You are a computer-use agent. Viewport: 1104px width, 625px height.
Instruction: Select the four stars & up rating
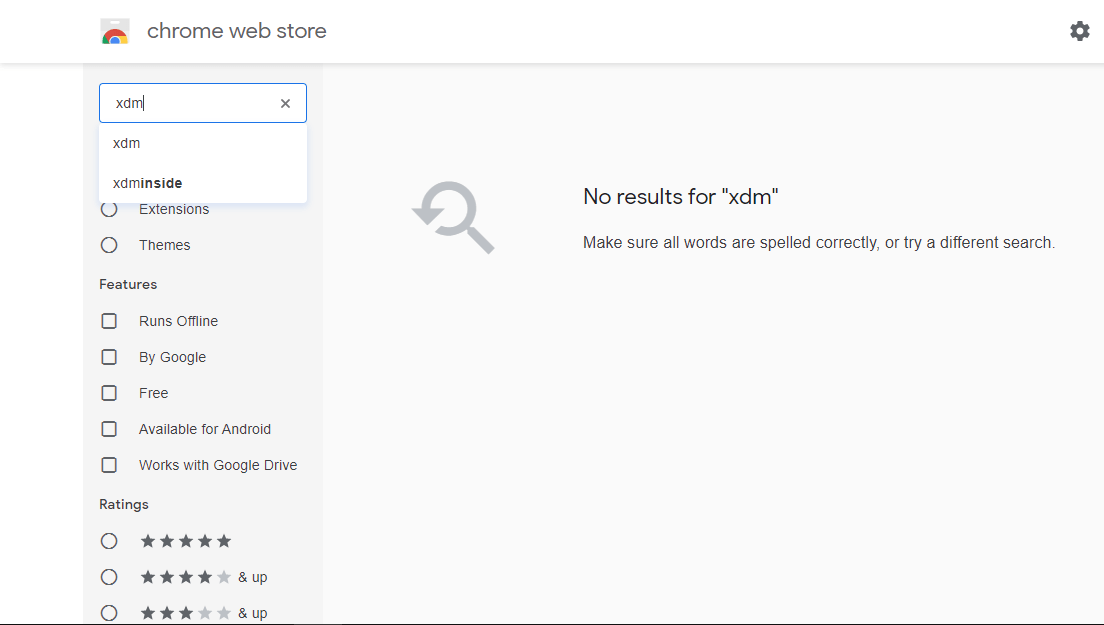[109, 576]
